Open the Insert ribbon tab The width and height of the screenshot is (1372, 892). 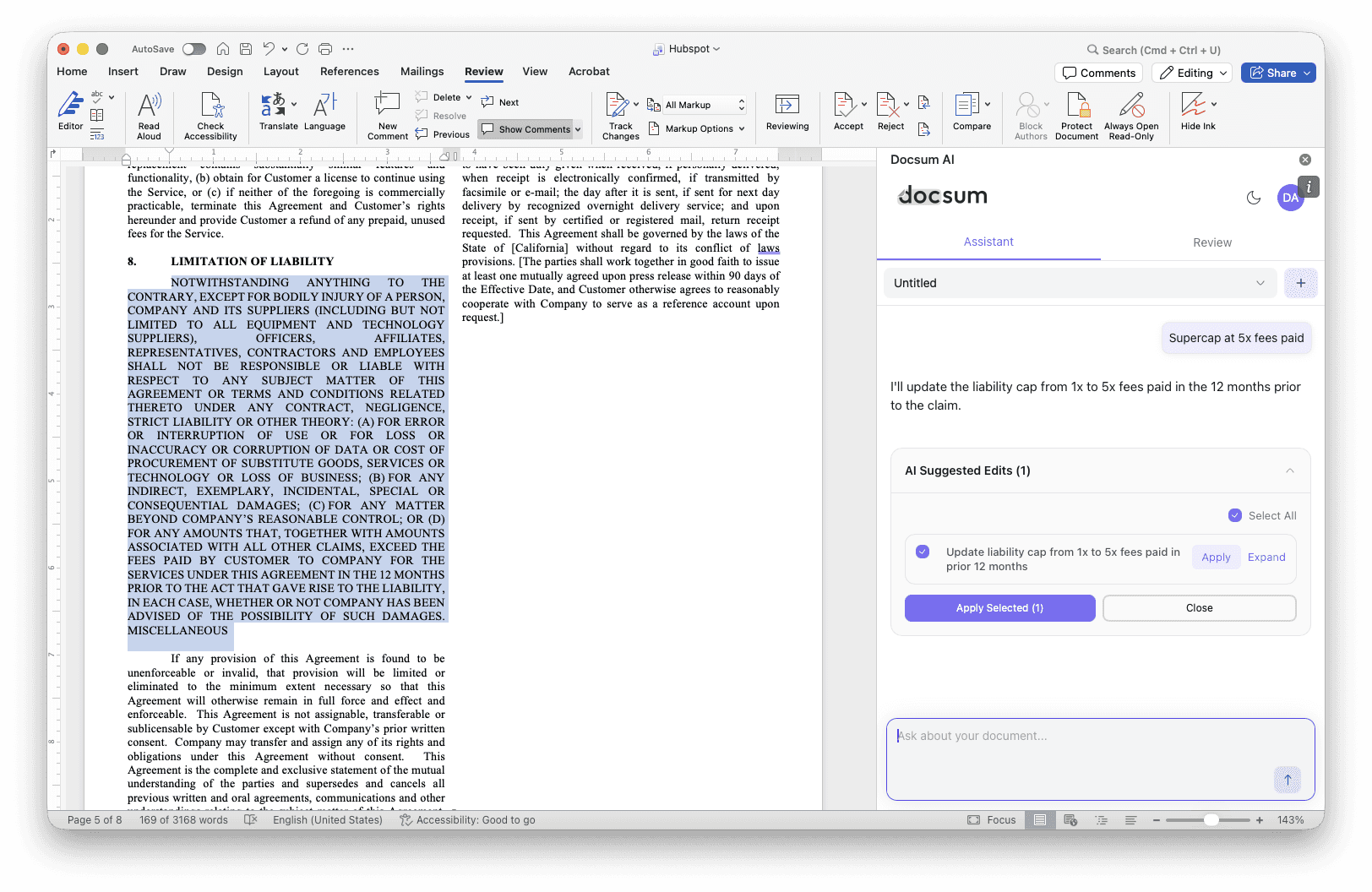pyautogui.click(x=123, y=72)
